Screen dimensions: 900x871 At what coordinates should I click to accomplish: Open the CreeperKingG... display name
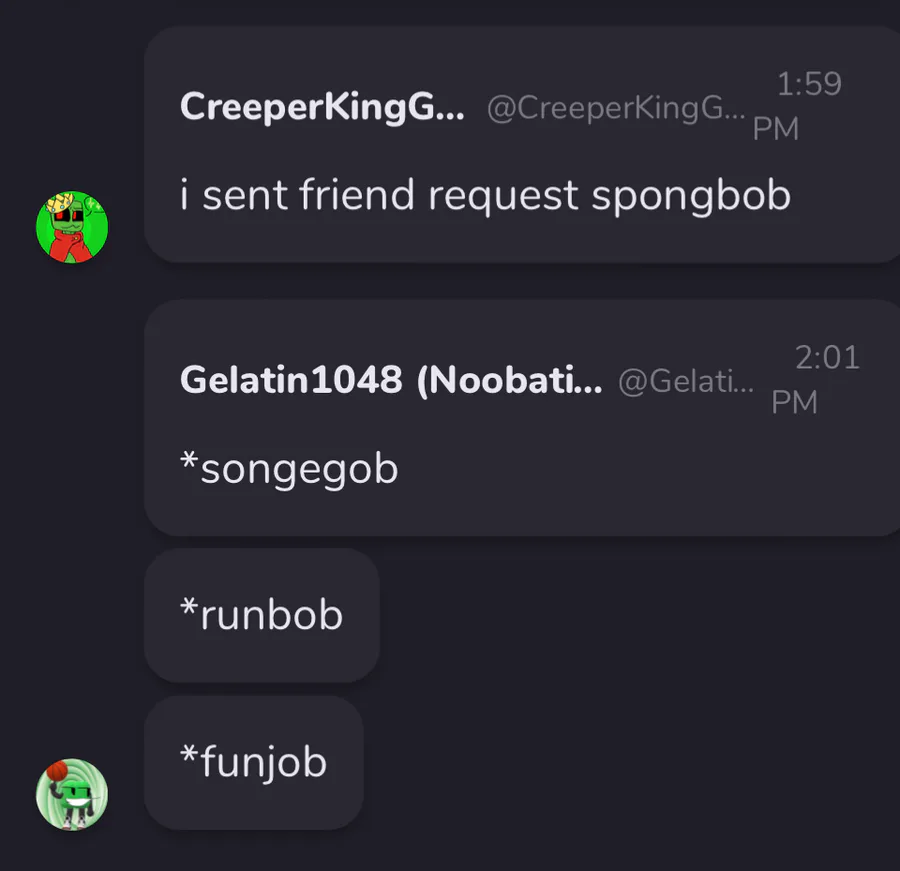321,107
